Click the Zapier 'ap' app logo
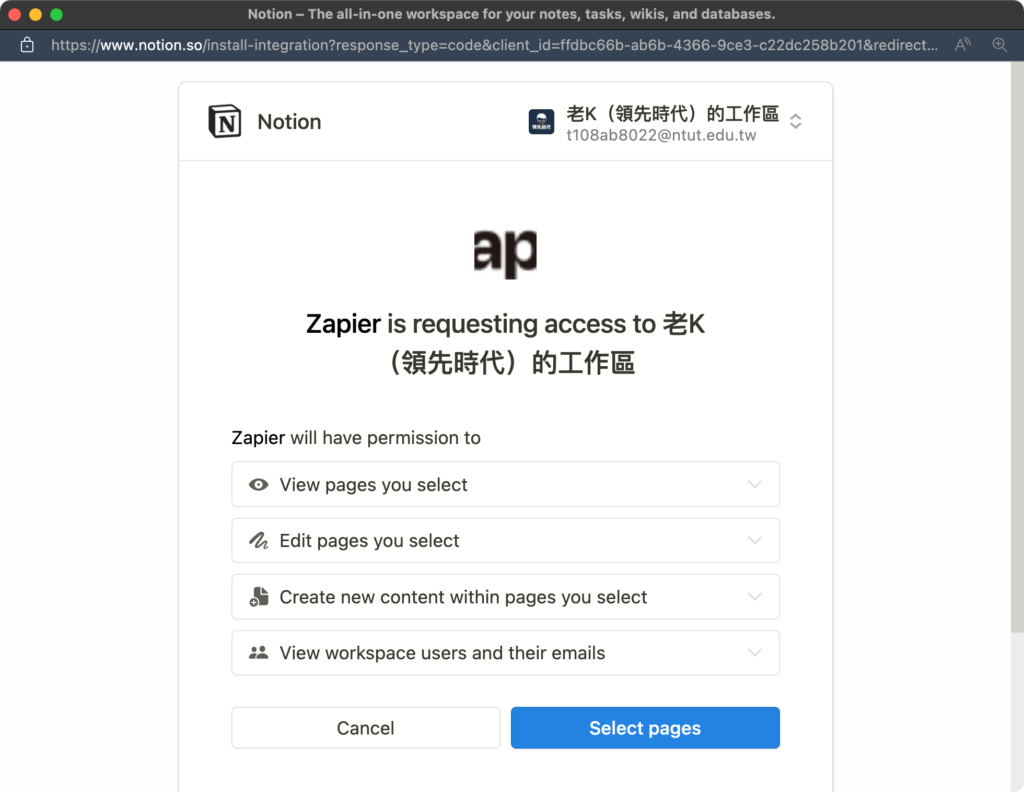The width and height of the screenshot is (1024, 792). point(505,253)
